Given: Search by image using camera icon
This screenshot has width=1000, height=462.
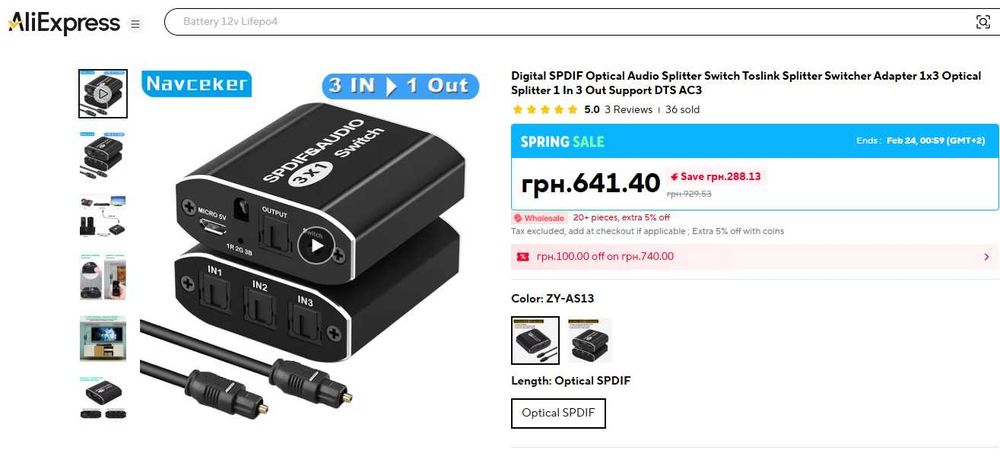Looking at the screenshot, I should [x=983, y=22].
